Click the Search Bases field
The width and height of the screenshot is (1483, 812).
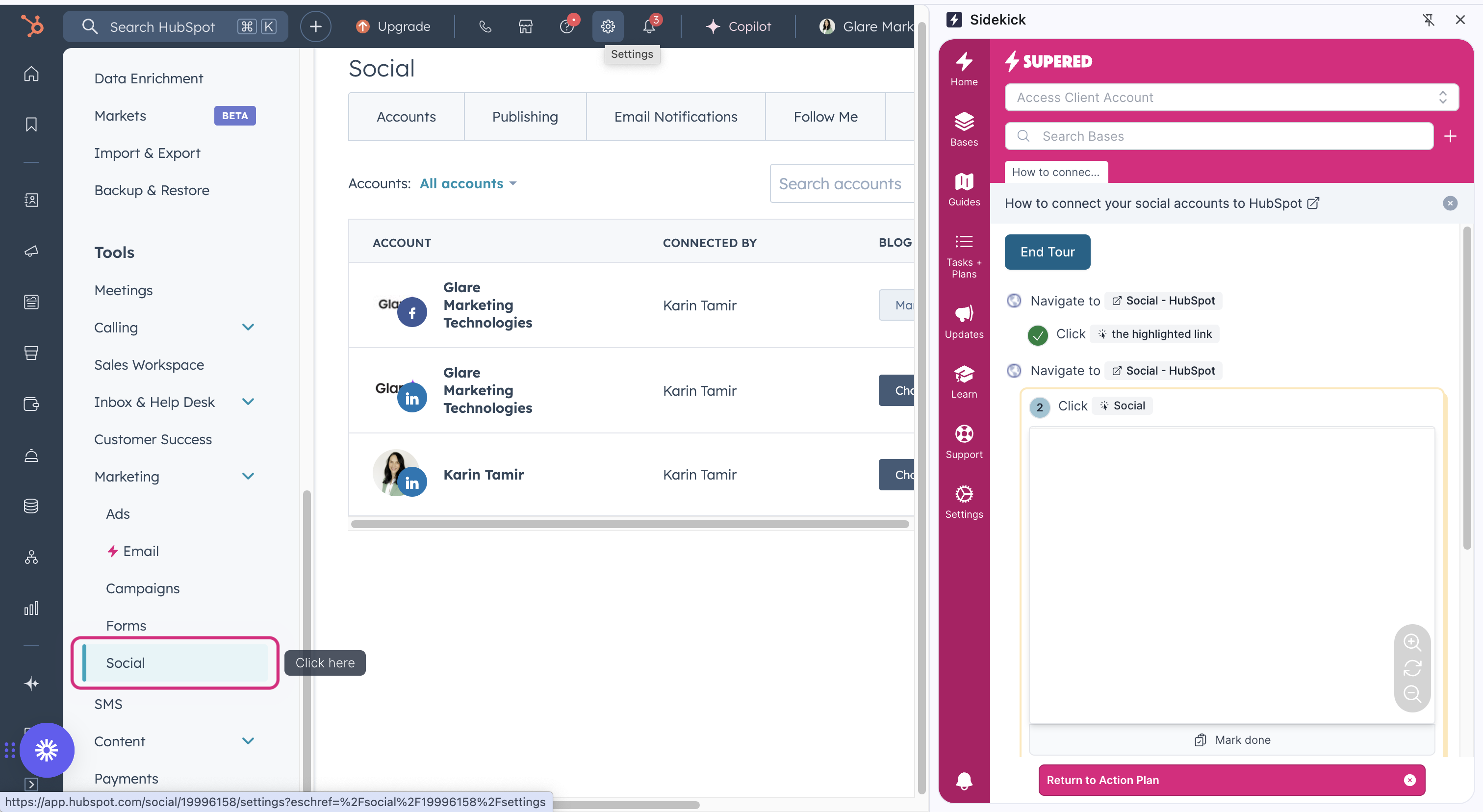click(x=1219, y=136)
